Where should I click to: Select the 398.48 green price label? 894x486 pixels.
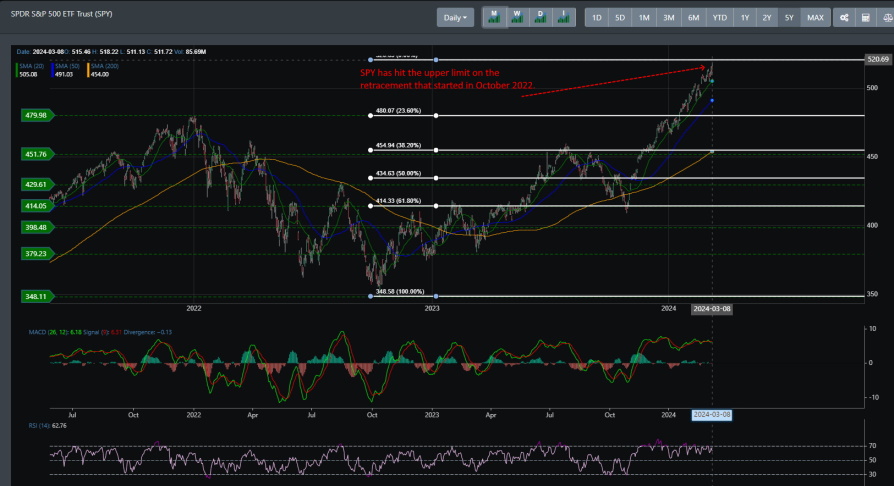[x=36, y=228]
